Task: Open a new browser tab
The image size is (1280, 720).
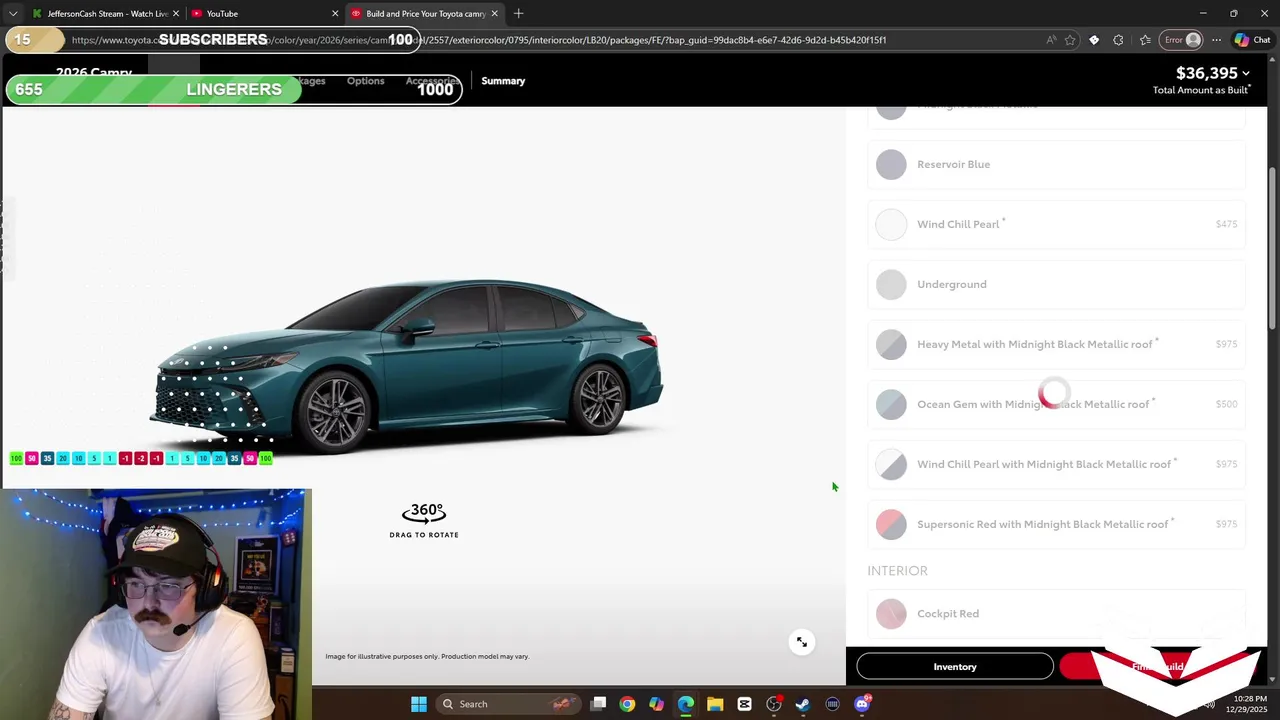Action: pyautogui.click(x=518, y=13)
